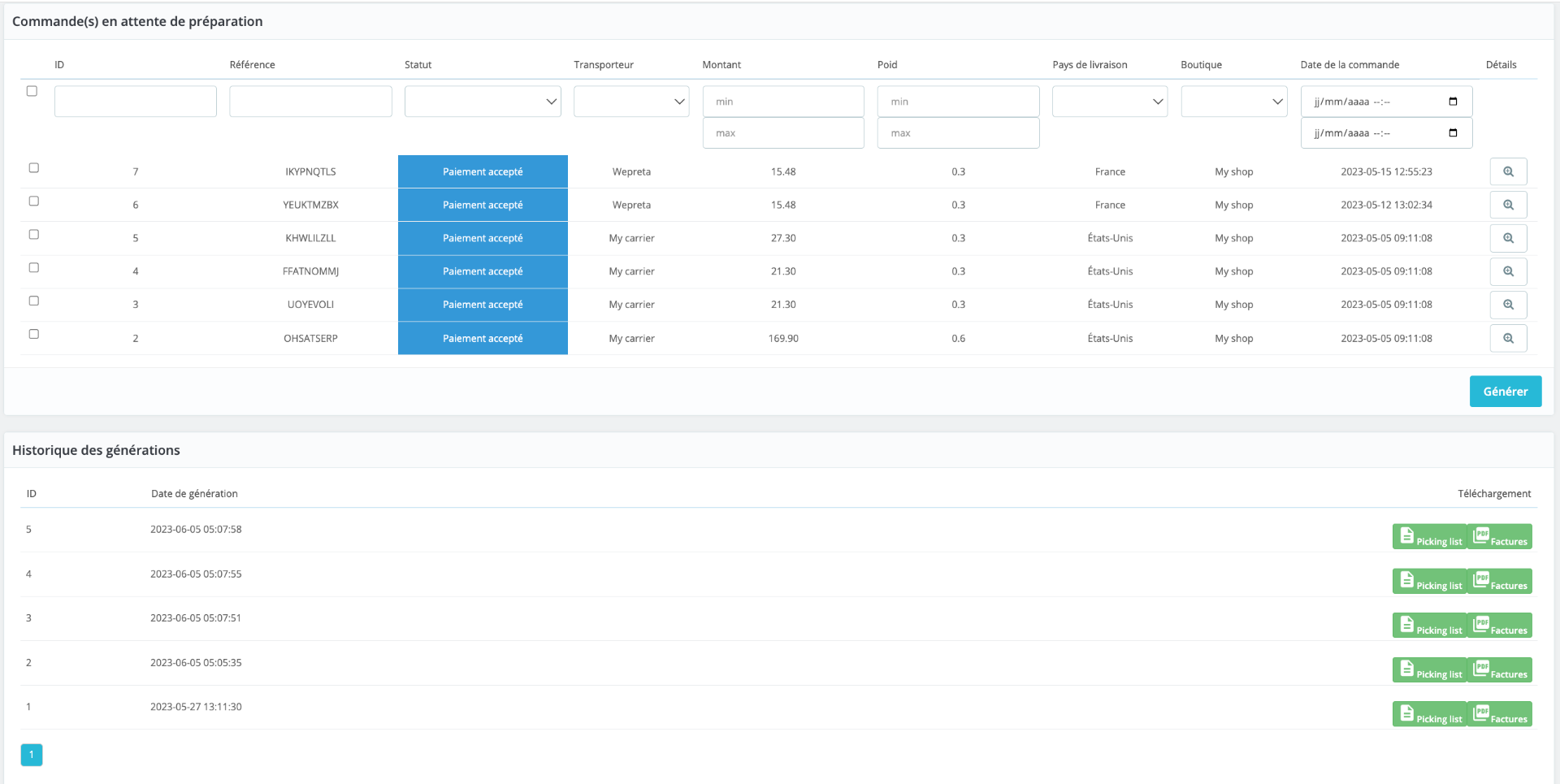Focus the Référence filter field
This screenshot has height=784, width=1560.
pyautogui.click(x=310, y=102)
